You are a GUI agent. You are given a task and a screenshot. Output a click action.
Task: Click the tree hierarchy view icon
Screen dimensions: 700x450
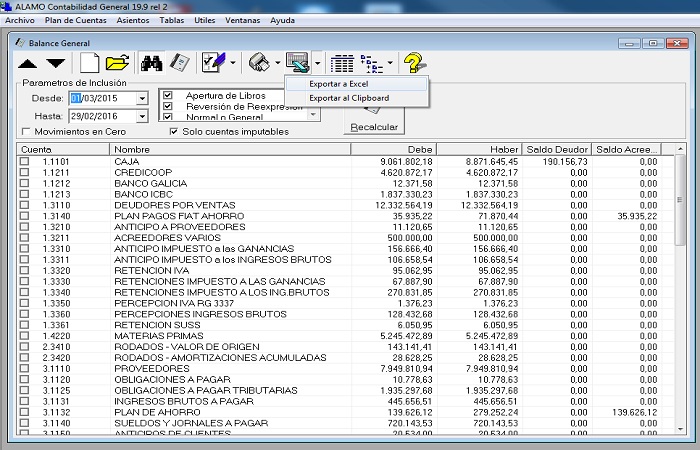371,63
